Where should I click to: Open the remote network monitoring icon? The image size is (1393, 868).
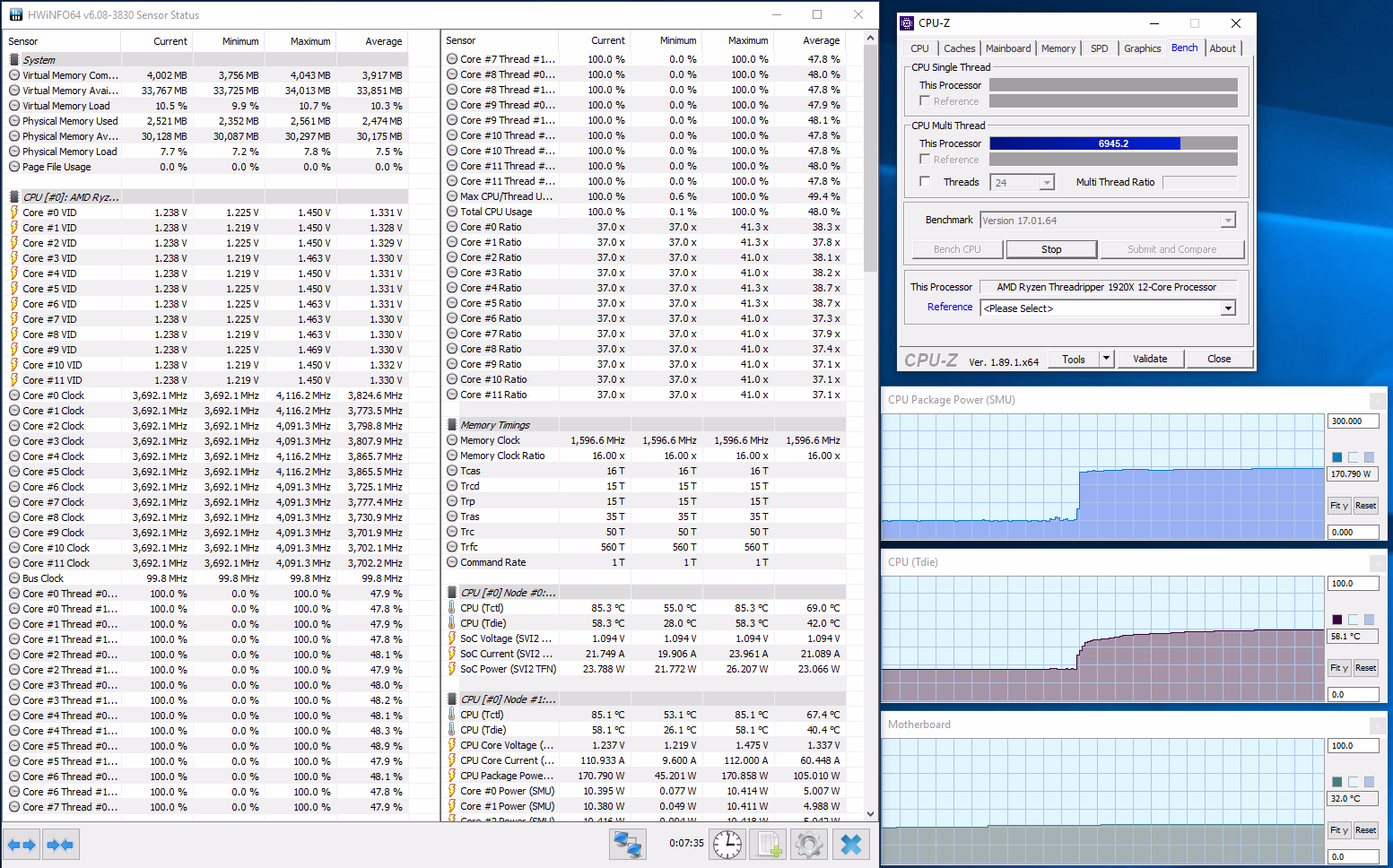click(x=627, y=845)
